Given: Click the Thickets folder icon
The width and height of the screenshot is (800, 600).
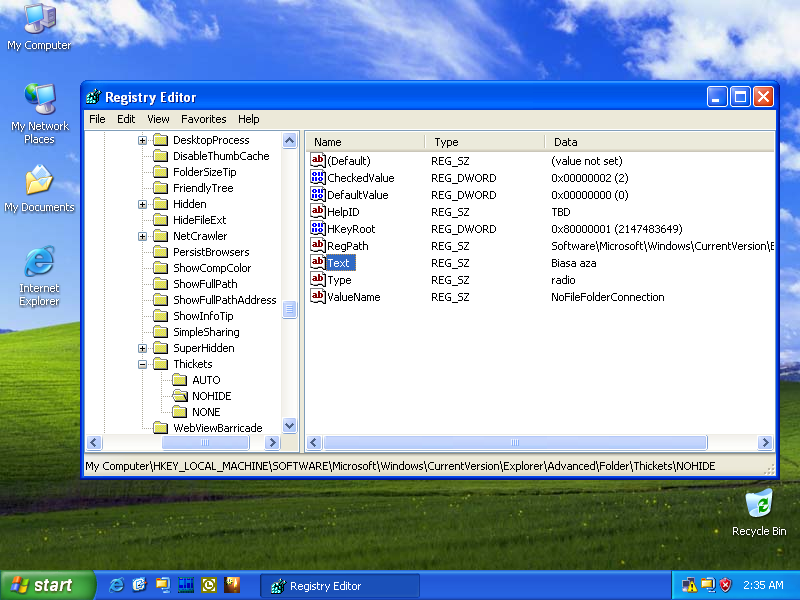Looking at the screenshot, I should click(x=160, y=364).
